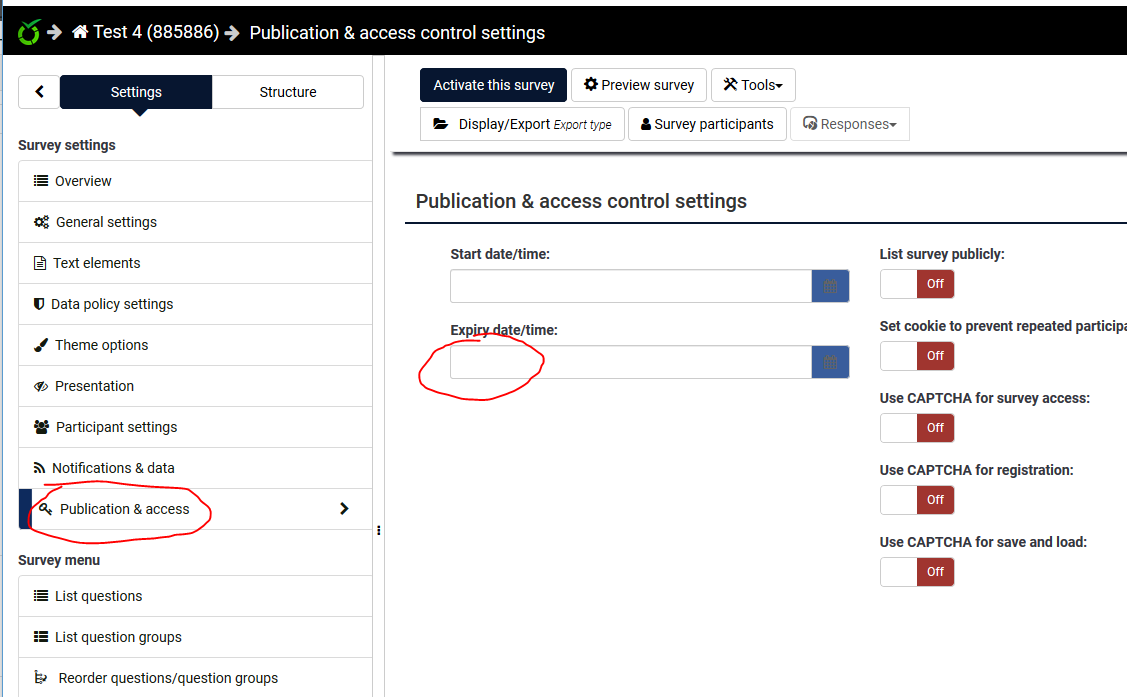
Task: Toggle Use CAPTCHA for survey access
Action: [917, 428]
